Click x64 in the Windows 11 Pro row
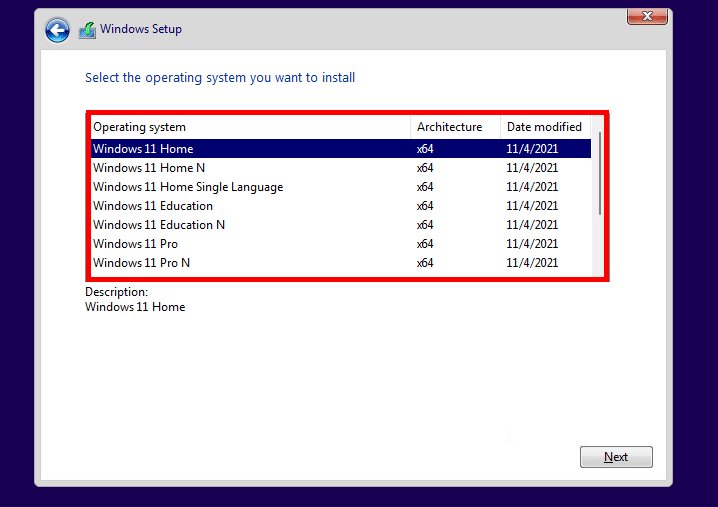 click(425, 244)
